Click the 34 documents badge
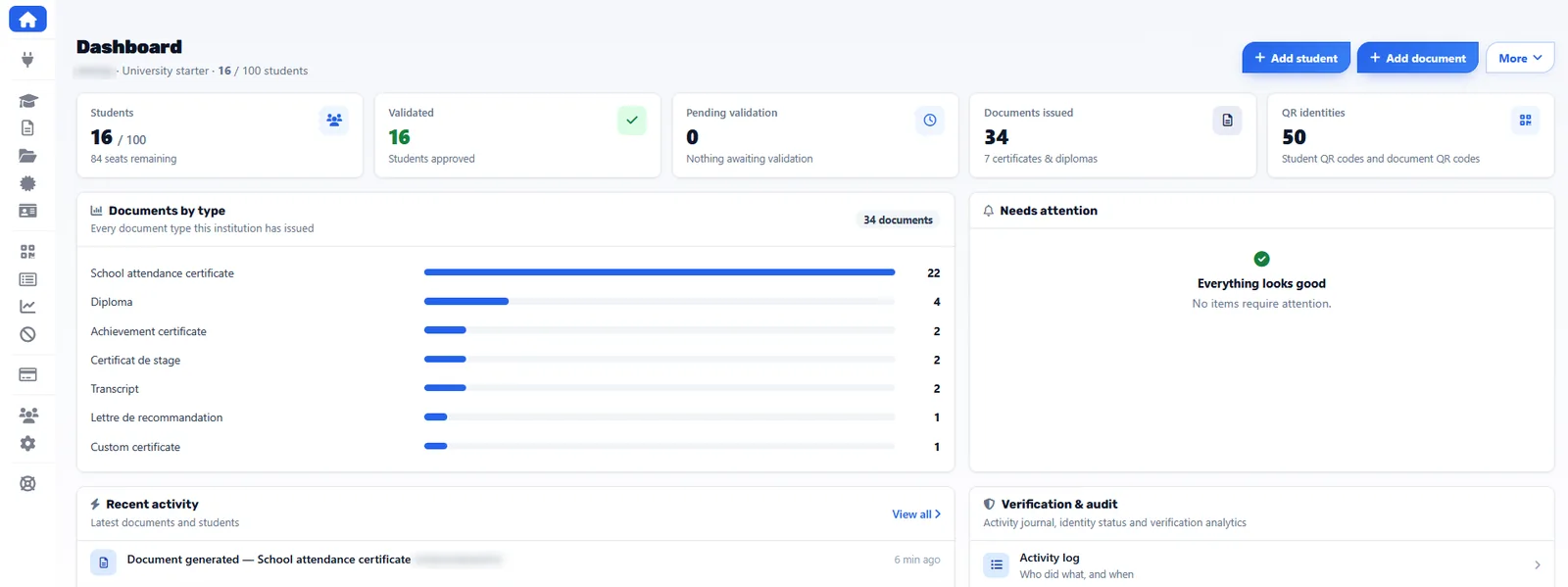 898,220
